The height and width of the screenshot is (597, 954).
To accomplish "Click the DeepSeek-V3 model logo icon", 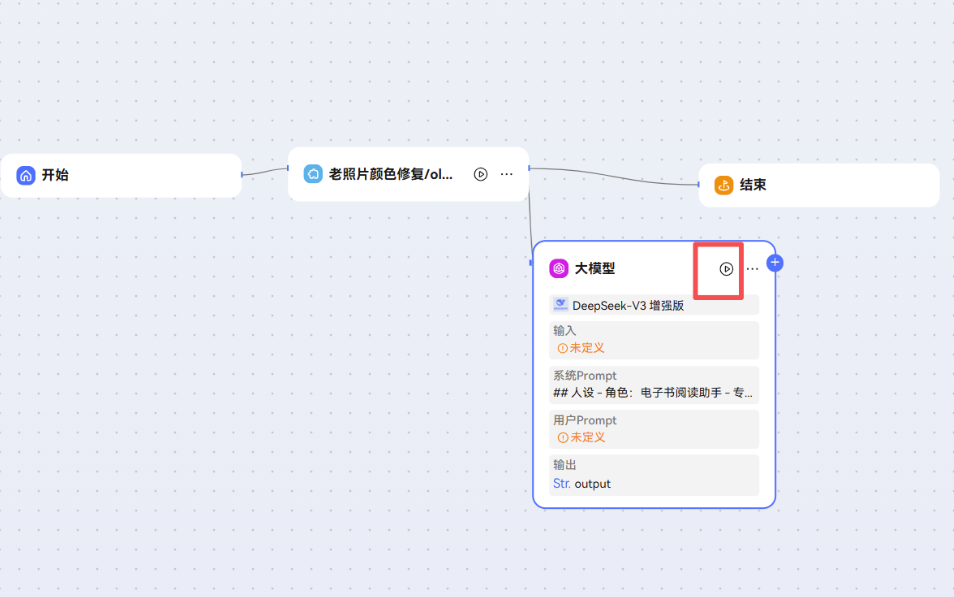I will pyautogui.click(x=563, y=304).
